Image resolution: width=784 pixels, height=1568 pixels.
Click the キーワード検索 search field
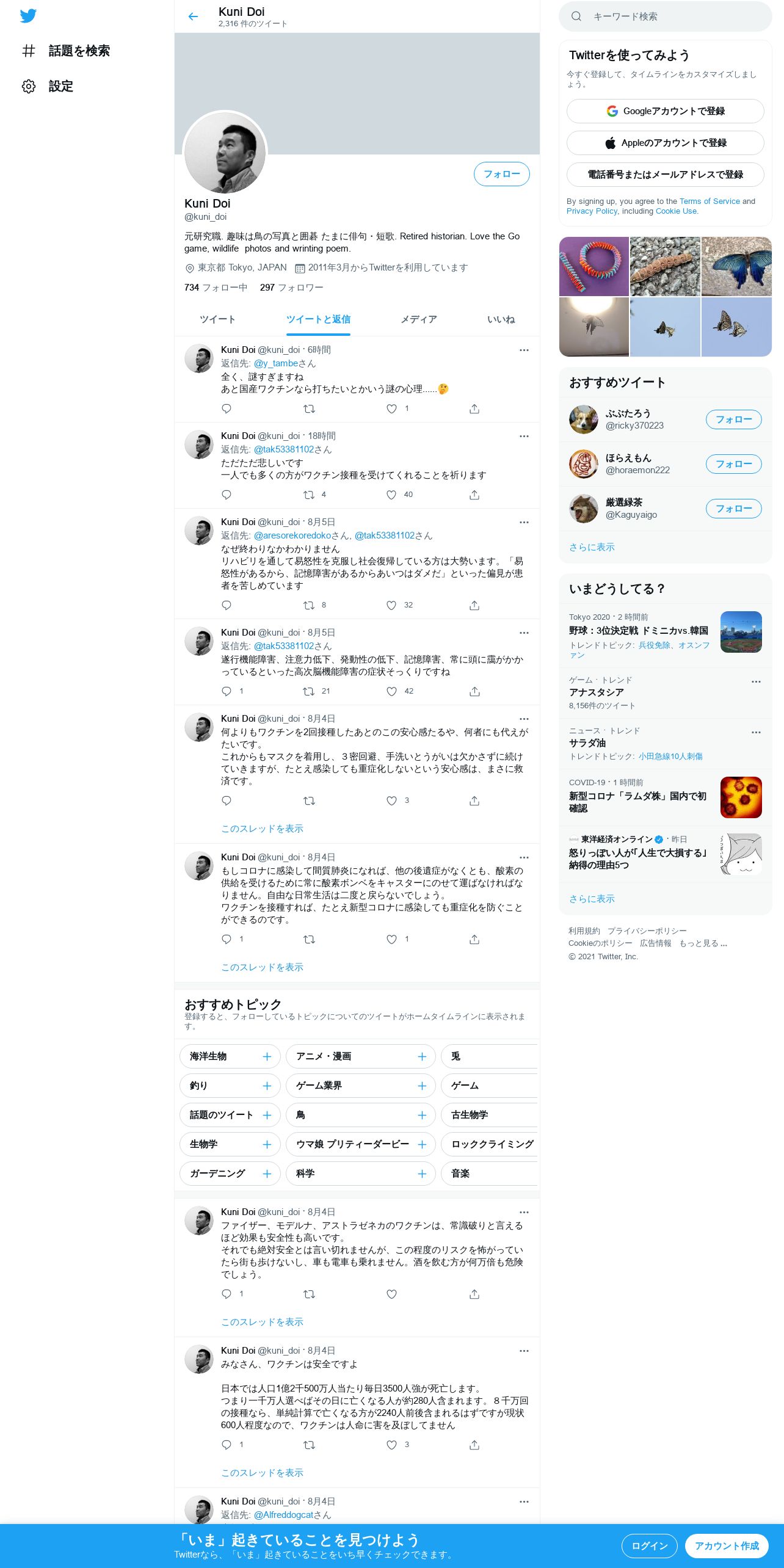click(666, 16)
